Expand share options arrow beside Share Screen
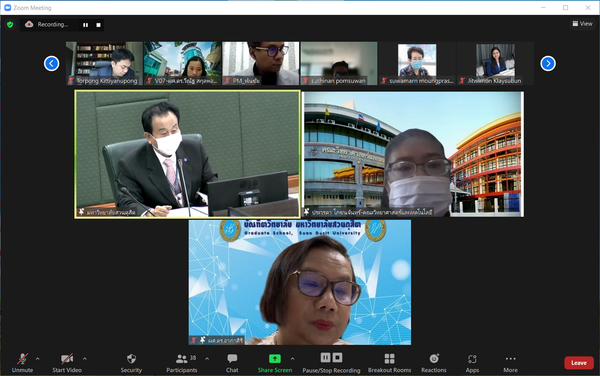 tap(292, 359)
